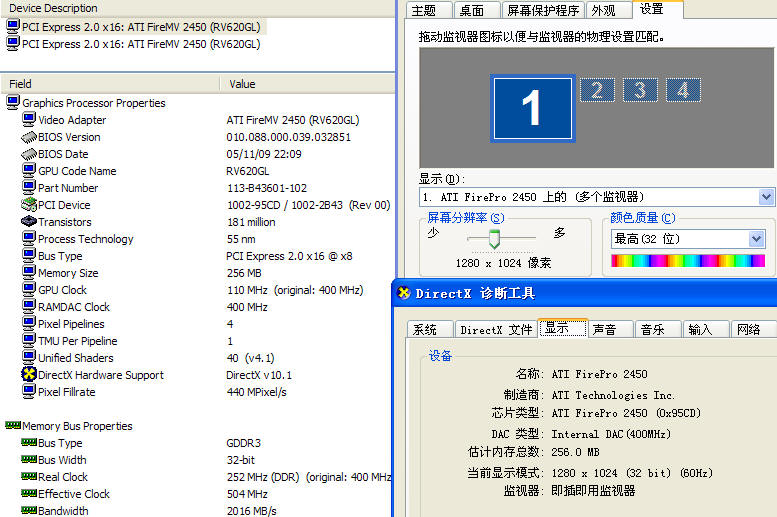Click the BIOS Version chip icon
Image resolution: width=777 pixels, height=517 pixels.
pos(29,137)
